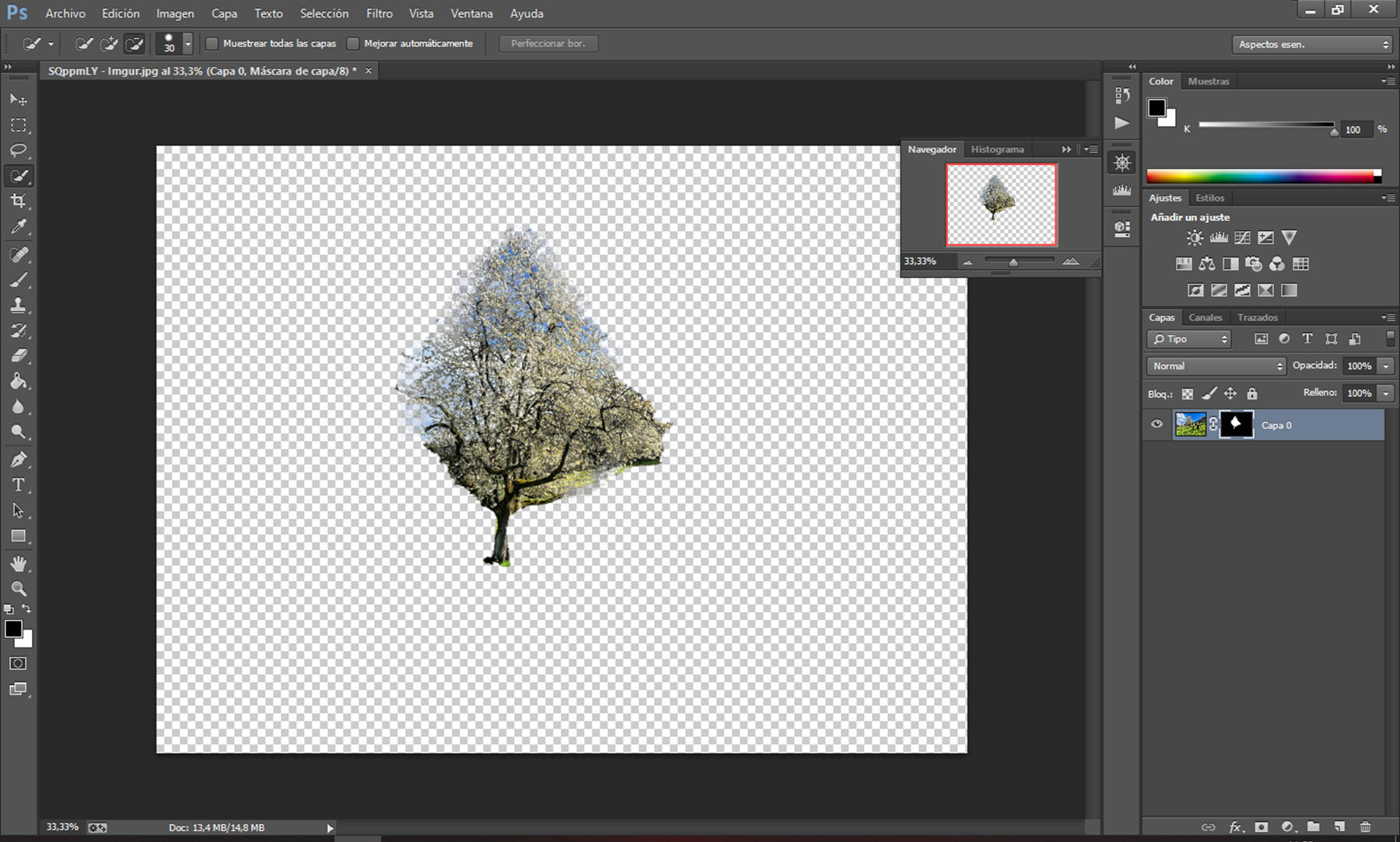Select the Quick Selection tool
1400x842 pixels.
click(19, 176)
